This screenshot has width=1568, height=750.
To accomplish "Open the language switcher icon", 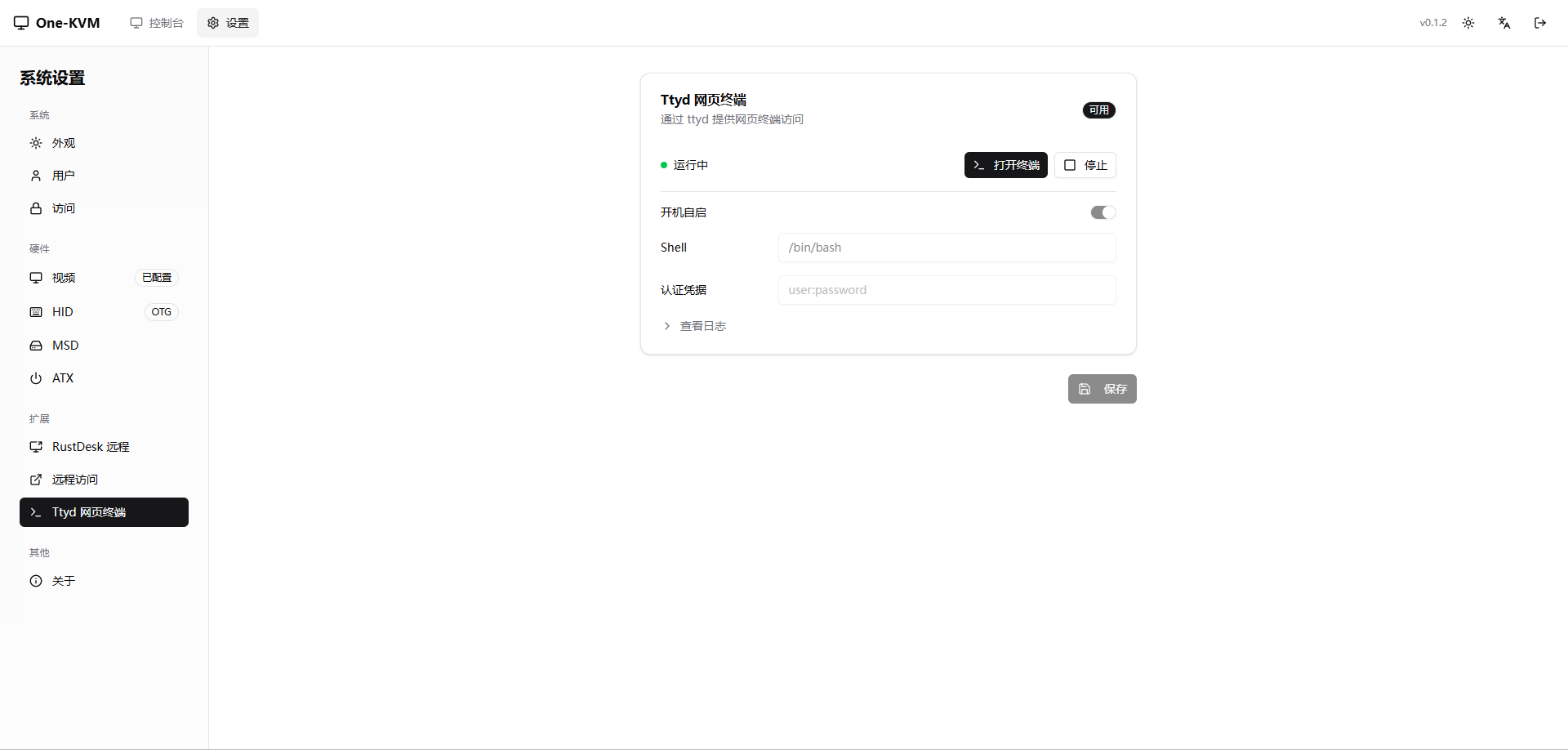I will (1504, 23).
